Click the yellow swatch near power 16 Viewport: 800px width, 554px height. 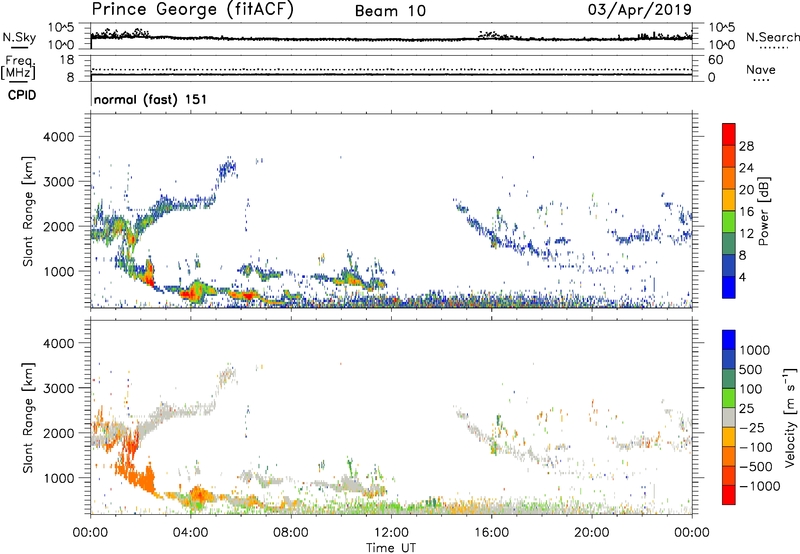click(729, 200)
